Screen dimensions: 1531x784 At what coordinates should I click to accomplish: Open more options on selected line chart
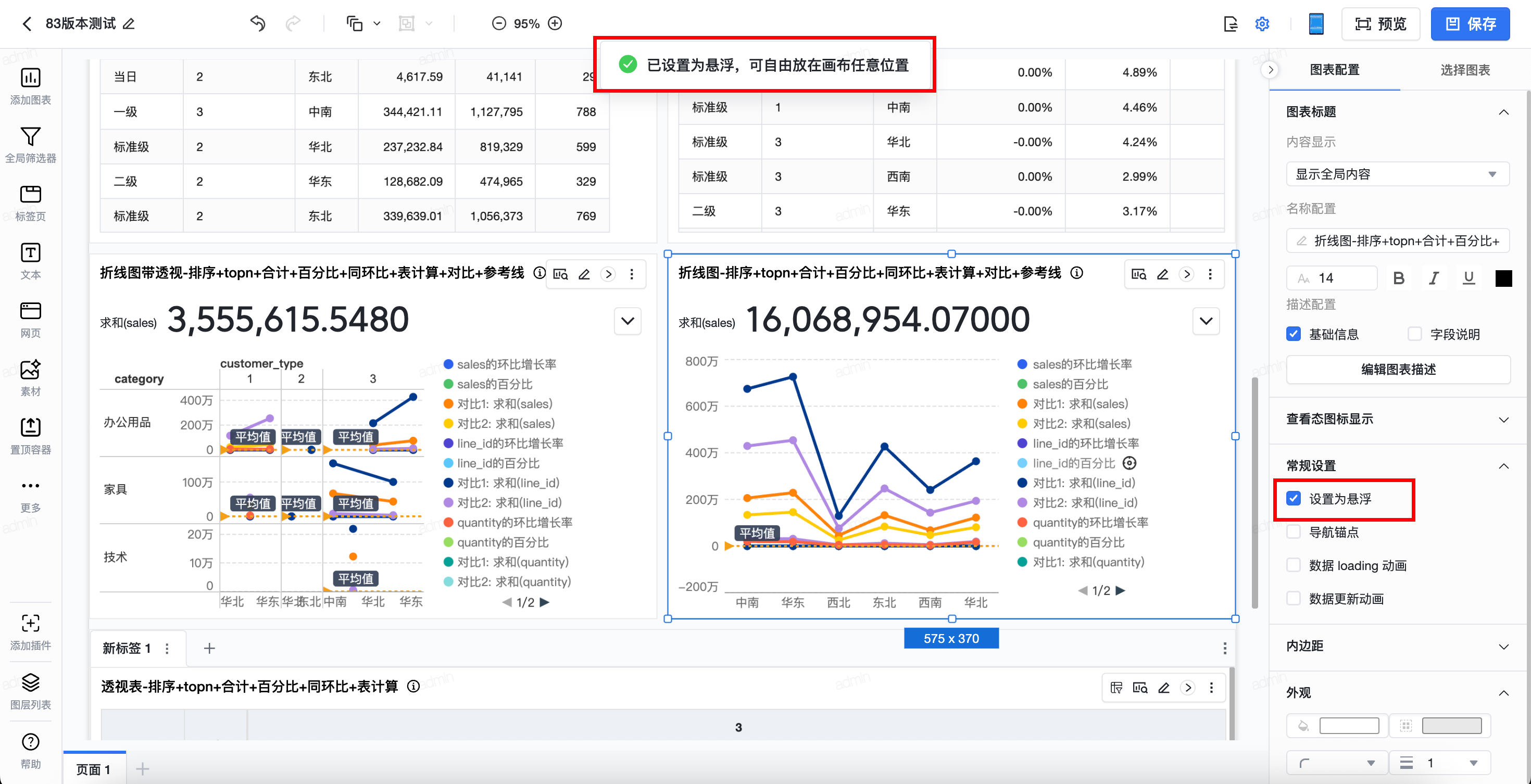tap(1210, 274)
